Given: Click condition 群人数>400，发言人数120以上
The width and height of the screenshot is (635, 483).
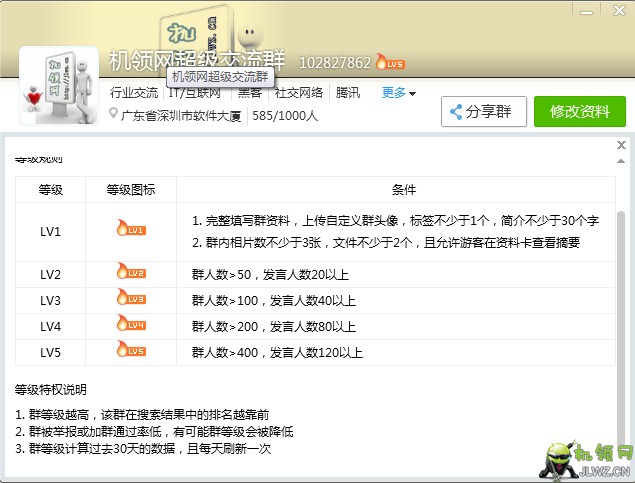Looking at the screenshot, I should [277, 352].
